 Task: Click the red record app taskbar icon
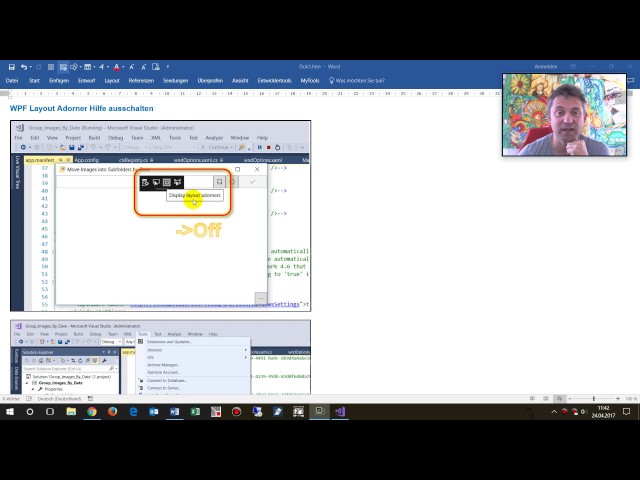click(x=236, y=412)
